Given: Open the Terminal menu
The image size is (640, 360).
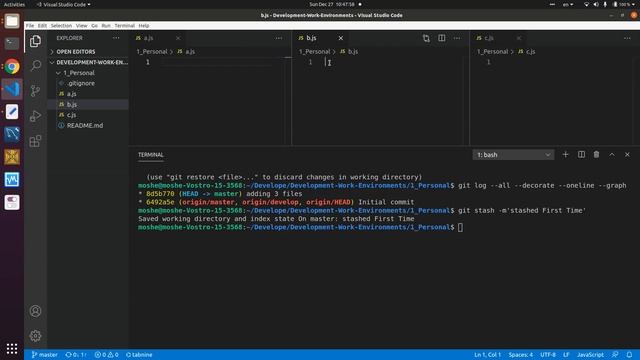Looking at the screenshot, I should tap(124, 25).
